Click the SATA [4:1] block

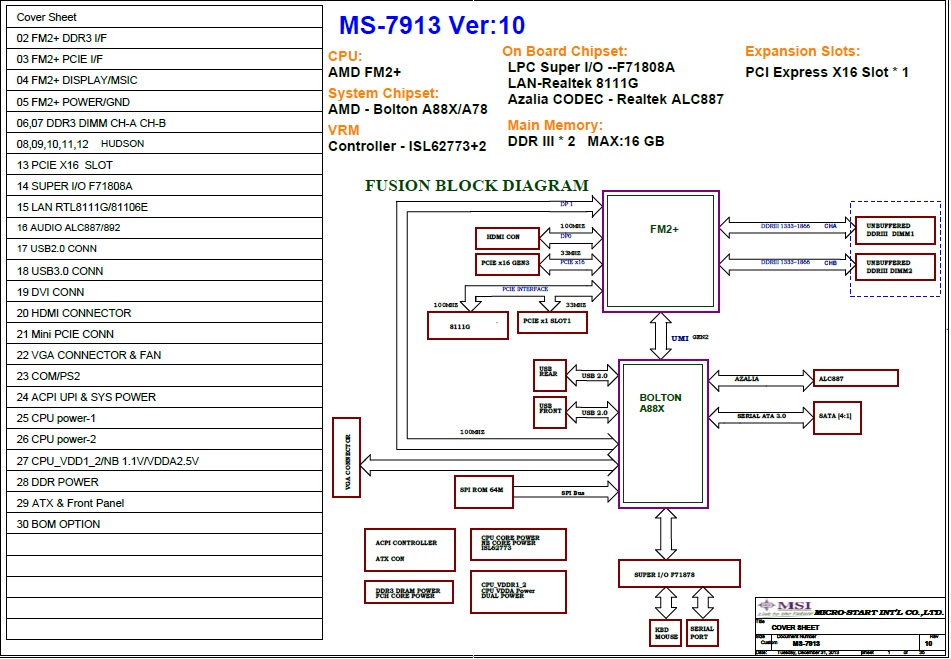click(x=838, y=417)
